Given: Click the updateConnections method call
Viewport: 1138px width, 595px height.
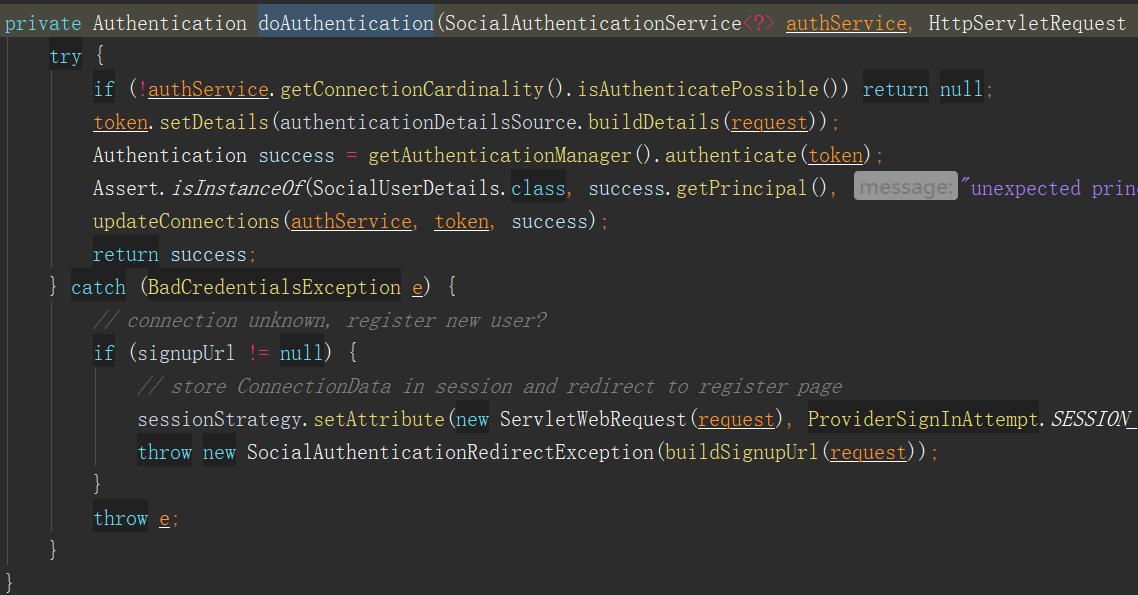Looking at the screenshot, I should (x=186, y=221).
